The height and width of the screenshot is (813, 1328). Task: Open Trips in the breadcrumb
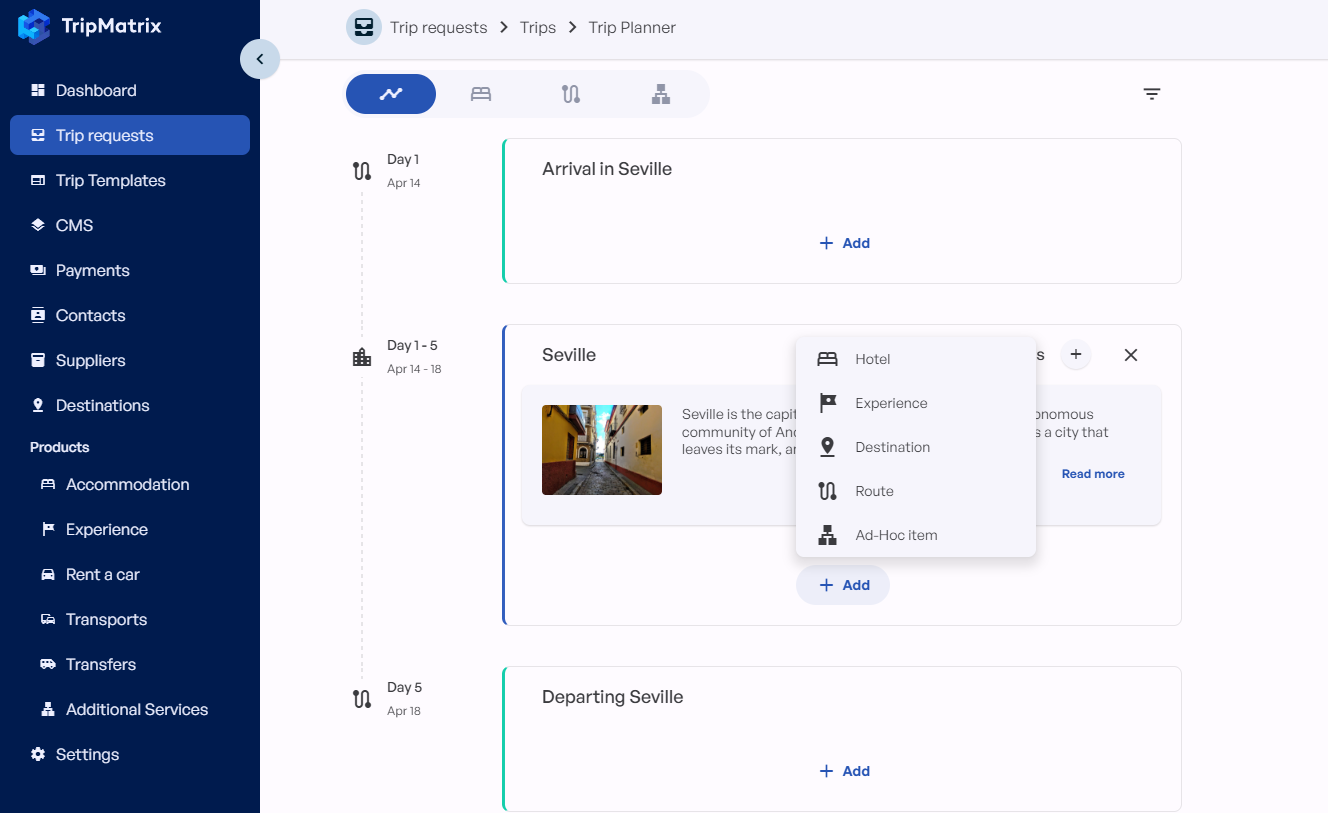point(537,28)
